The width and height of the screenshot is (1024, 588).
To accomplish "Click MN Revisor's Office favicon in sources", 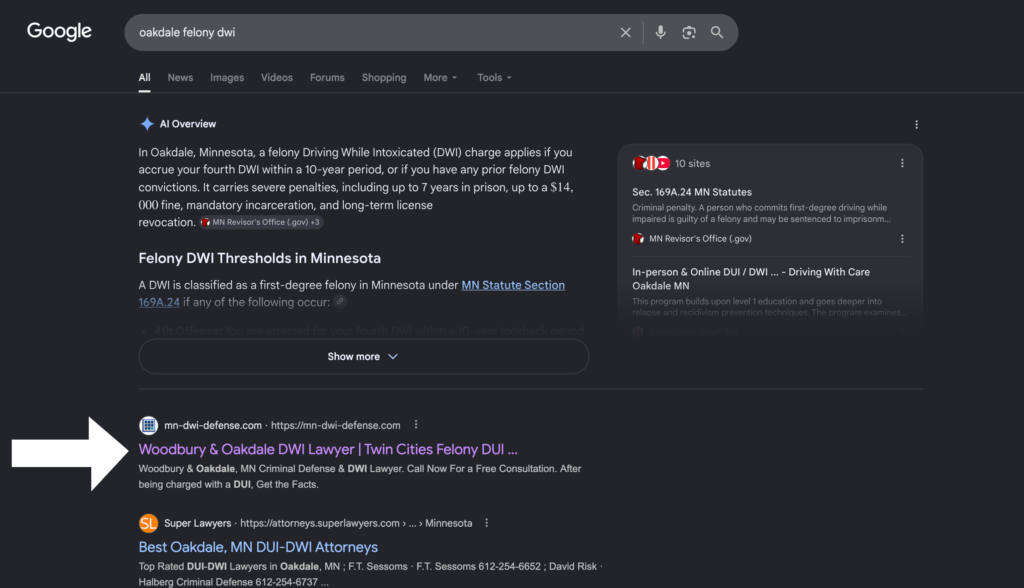I will 638,238.
